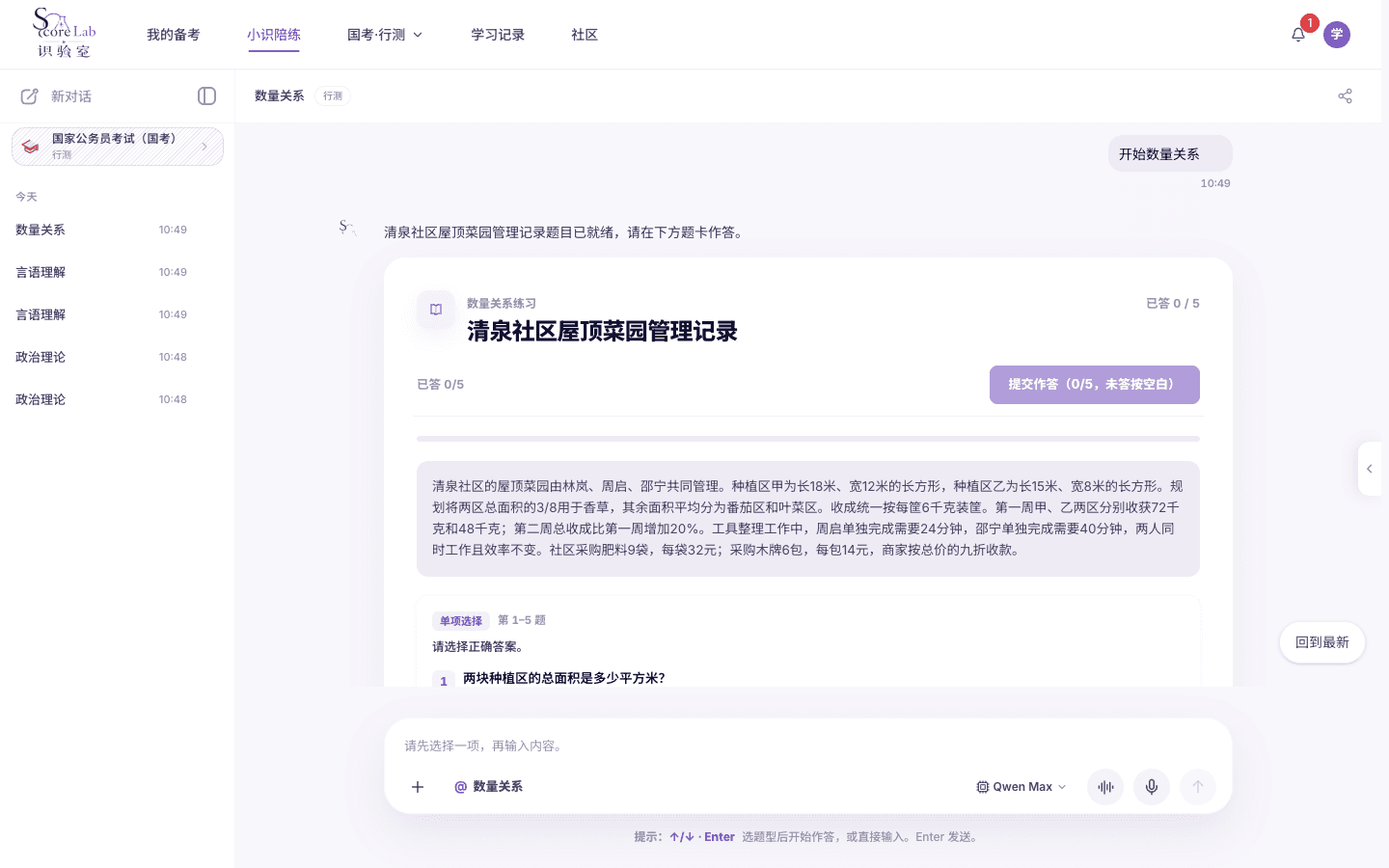Submit answers with 提交作答 button

[1095, 385]
